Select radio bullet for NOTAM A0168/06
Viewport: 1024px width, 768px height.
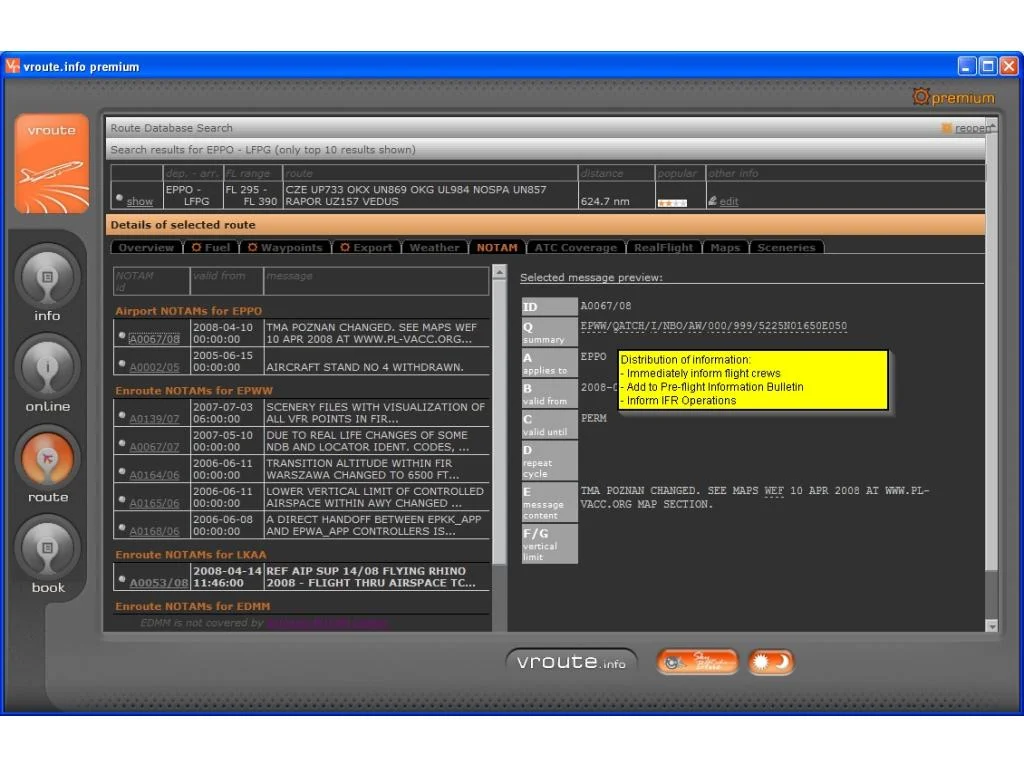click(x=121, y=527)
